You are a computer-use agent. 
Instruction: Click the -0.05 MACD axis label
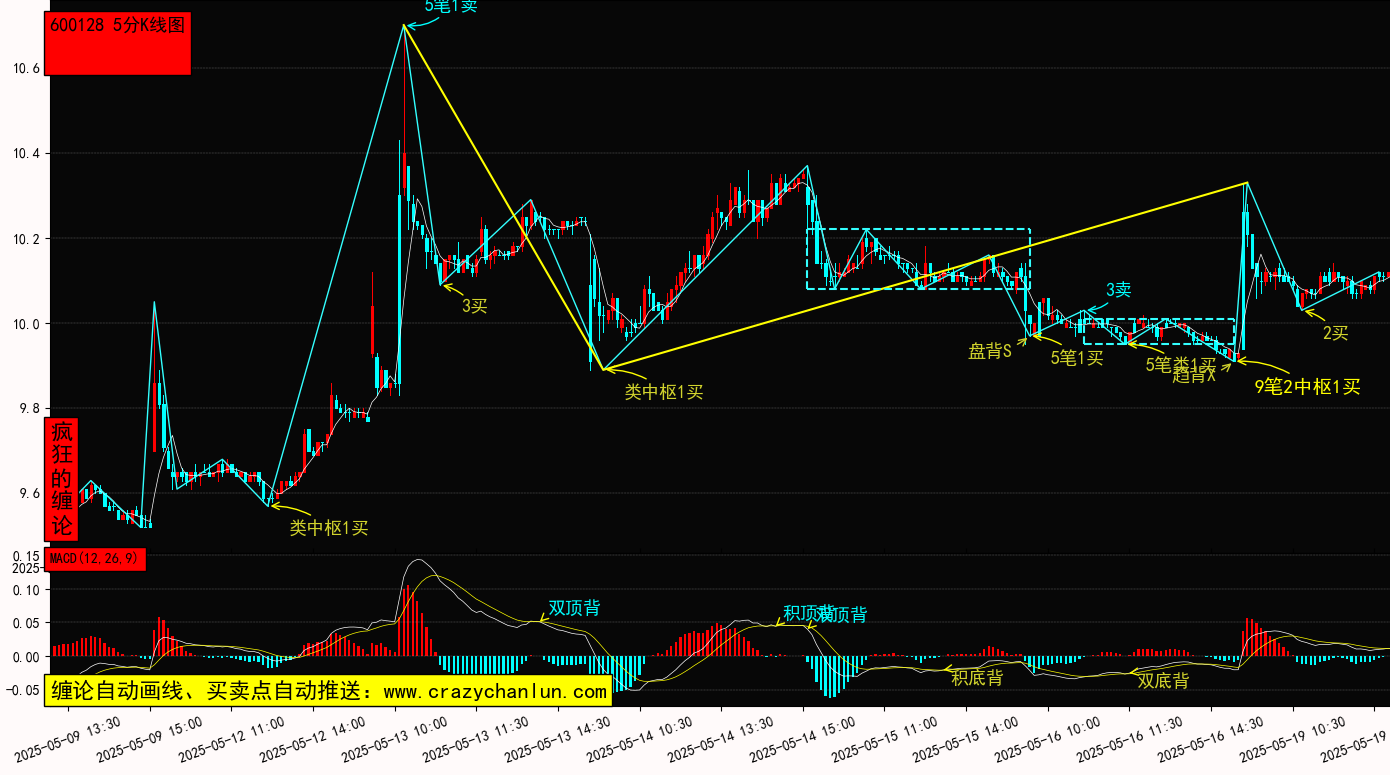[22, 691]
